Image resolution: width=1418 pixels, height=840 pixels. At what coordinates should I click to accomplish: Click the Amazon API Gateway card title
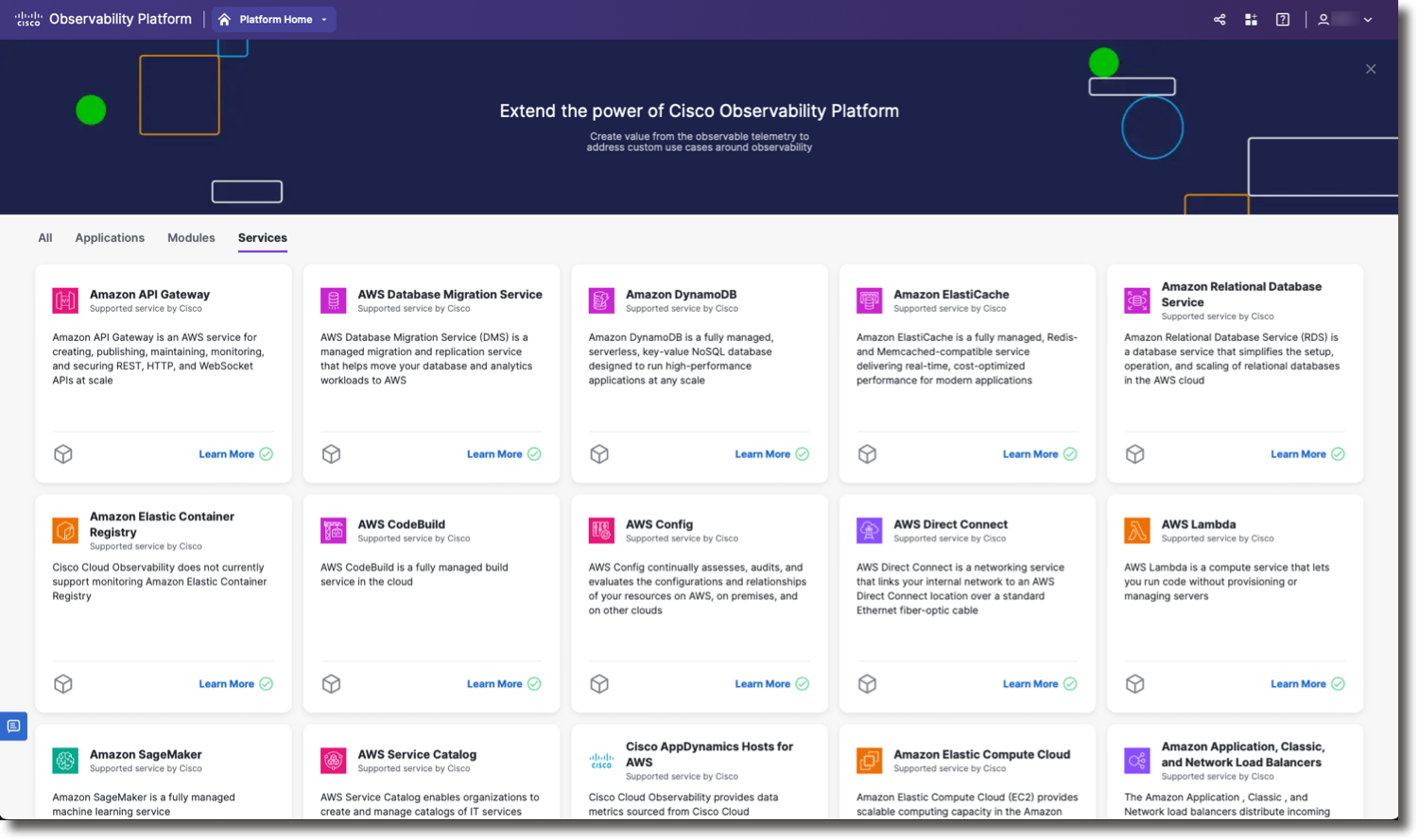(149, 295)
